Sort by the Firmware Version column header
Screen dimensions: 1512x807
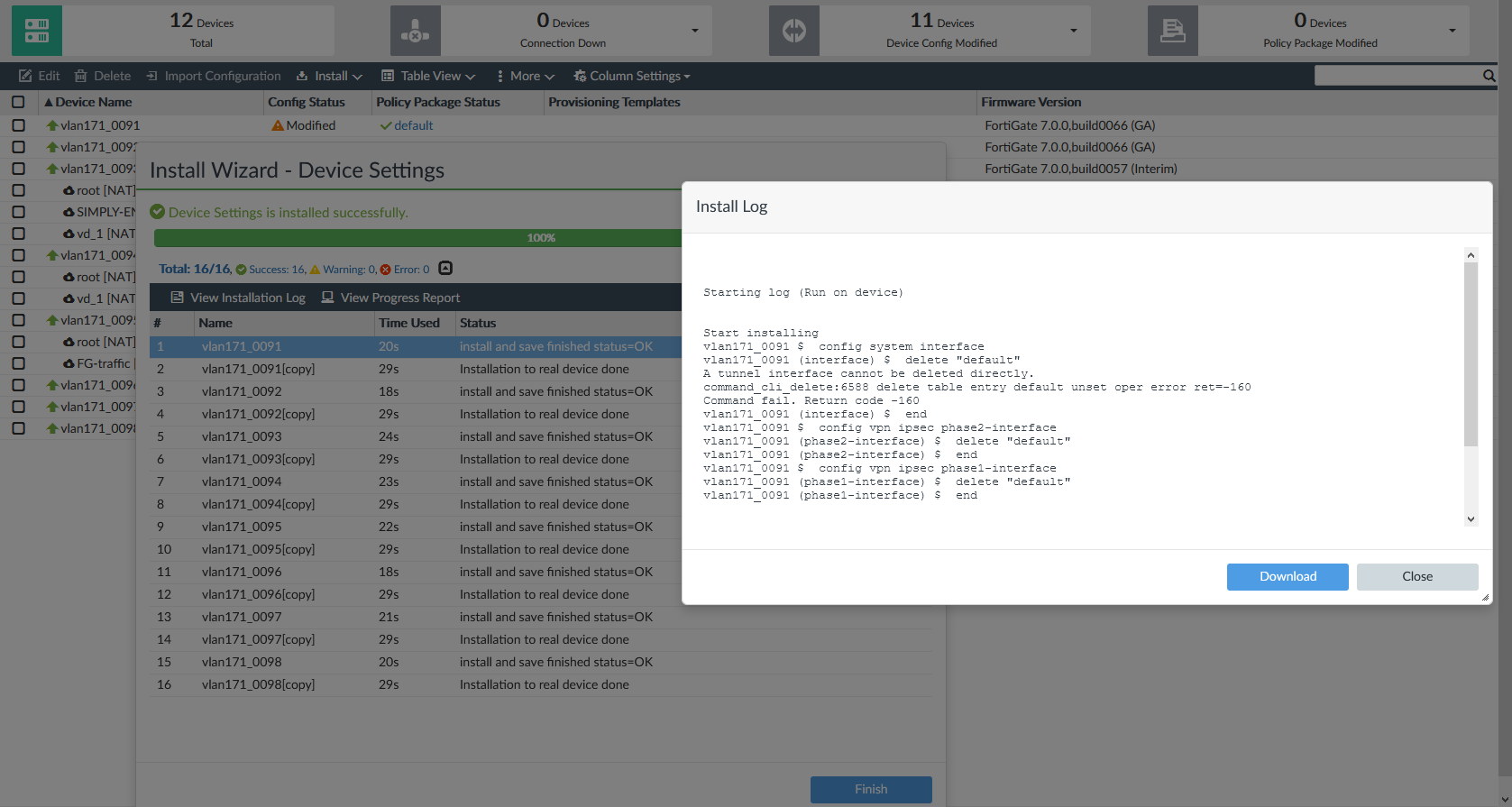(1031, 102)
